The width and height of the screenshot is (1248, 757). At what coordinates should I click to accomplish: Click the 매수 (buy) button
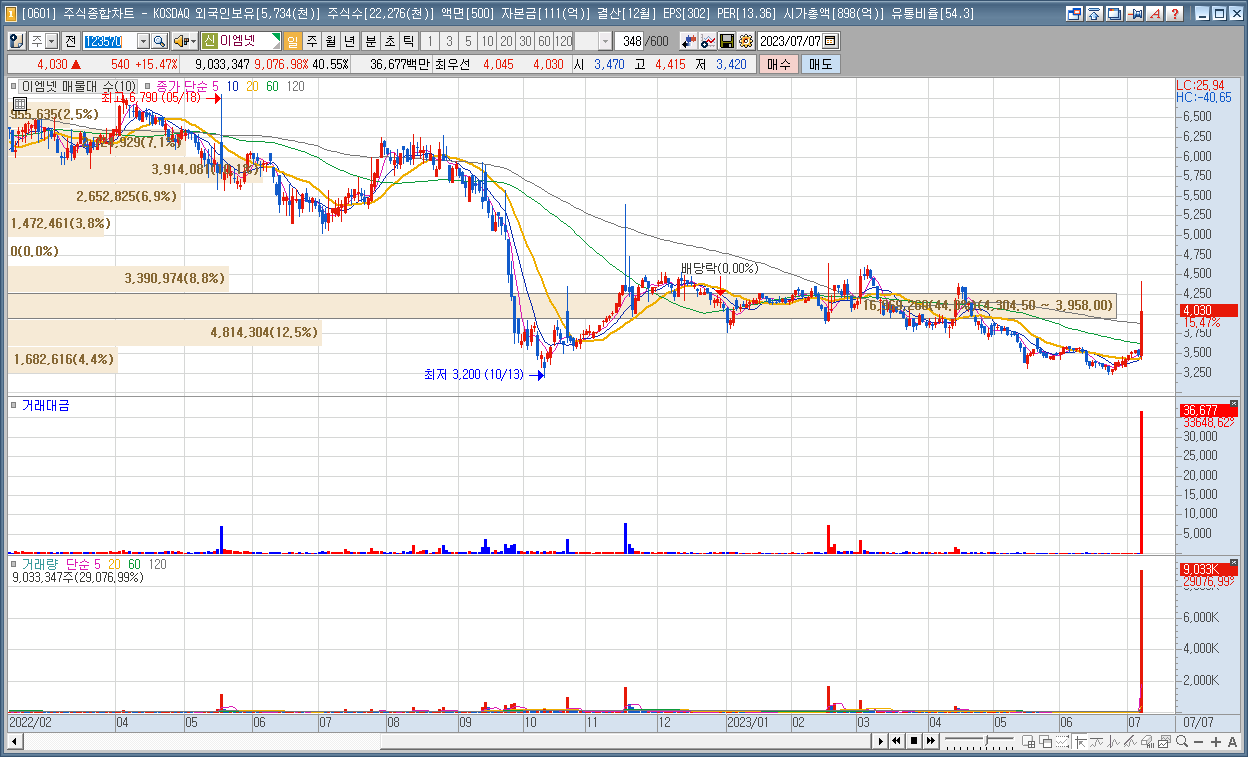click(778, 64)
